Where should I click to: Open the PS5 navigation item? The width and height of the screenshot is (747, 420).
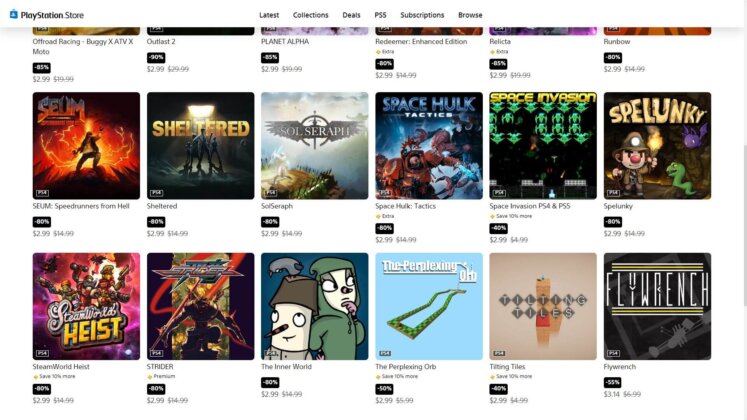(x=380, y=15)
